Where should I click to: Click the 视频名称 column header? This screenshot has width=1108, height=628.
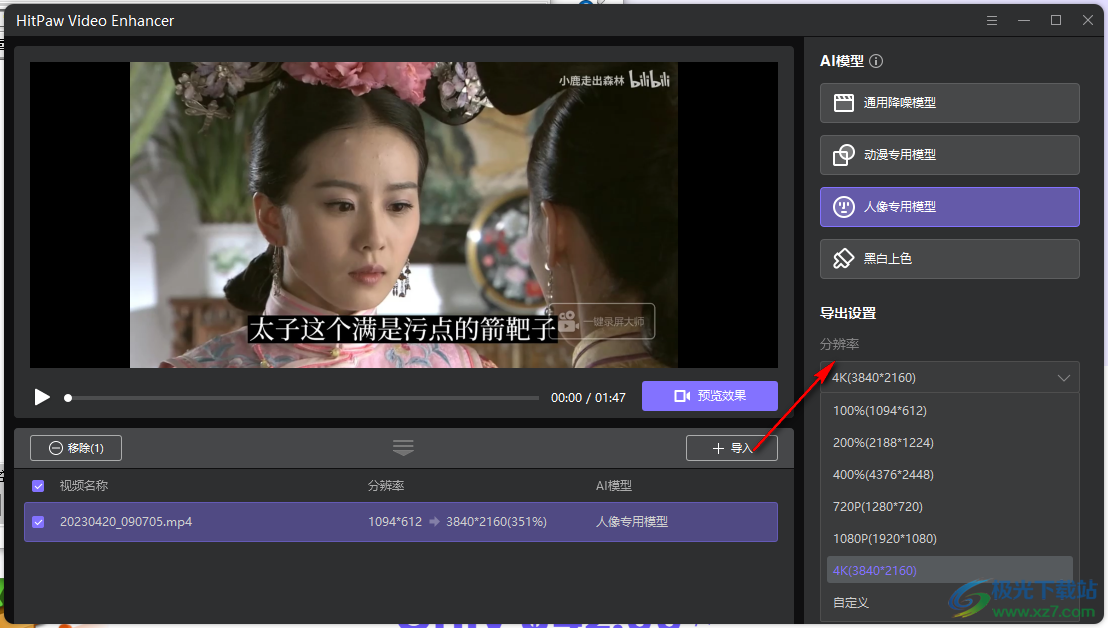point(83,486)
